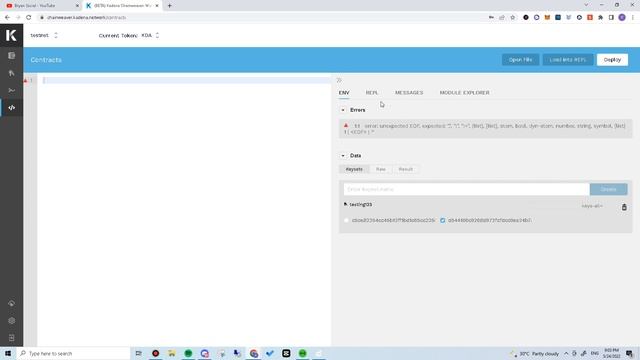Click the Open File button
640x360 pixels.
(x=520, y=60)
